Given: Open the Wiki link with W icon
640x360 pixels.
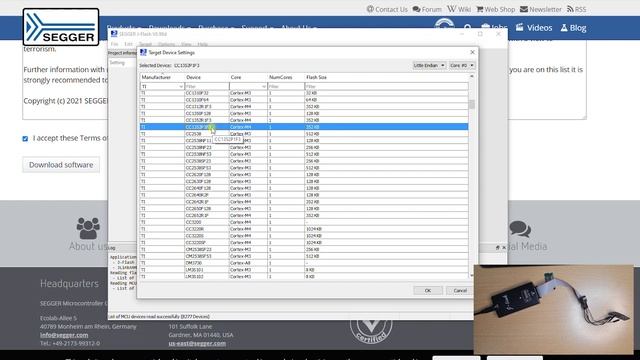Looking at the screenshot, I should [459, 9].
